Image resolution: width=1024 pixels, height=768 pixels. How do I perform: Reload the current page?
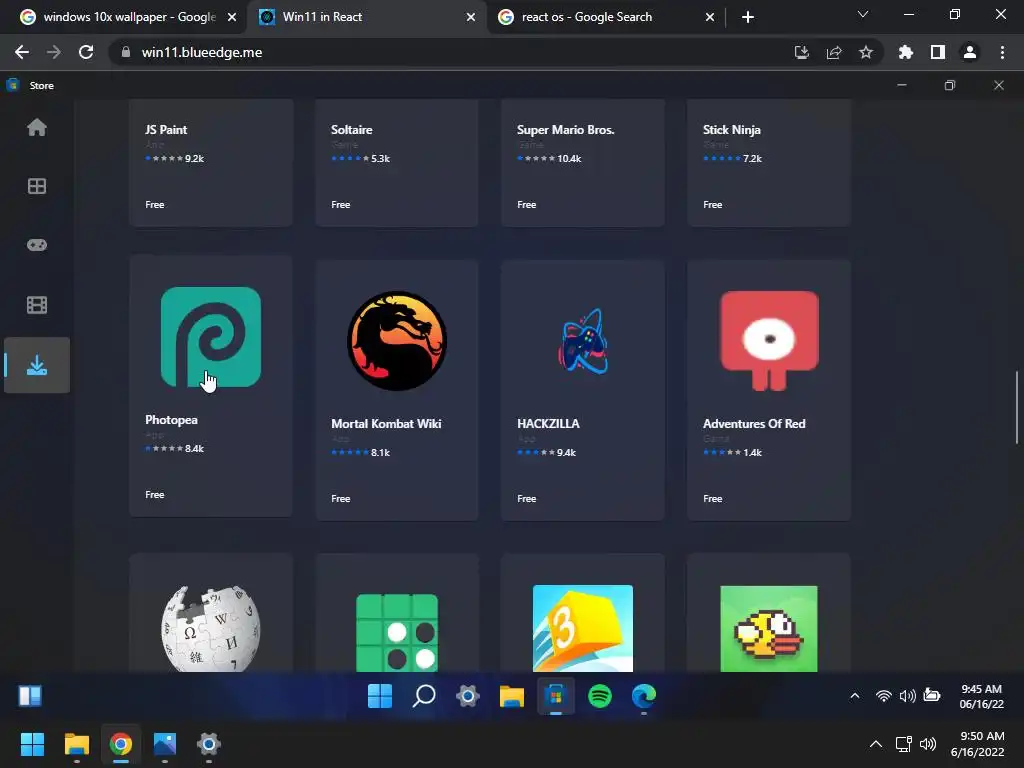[x=86, y=52]
